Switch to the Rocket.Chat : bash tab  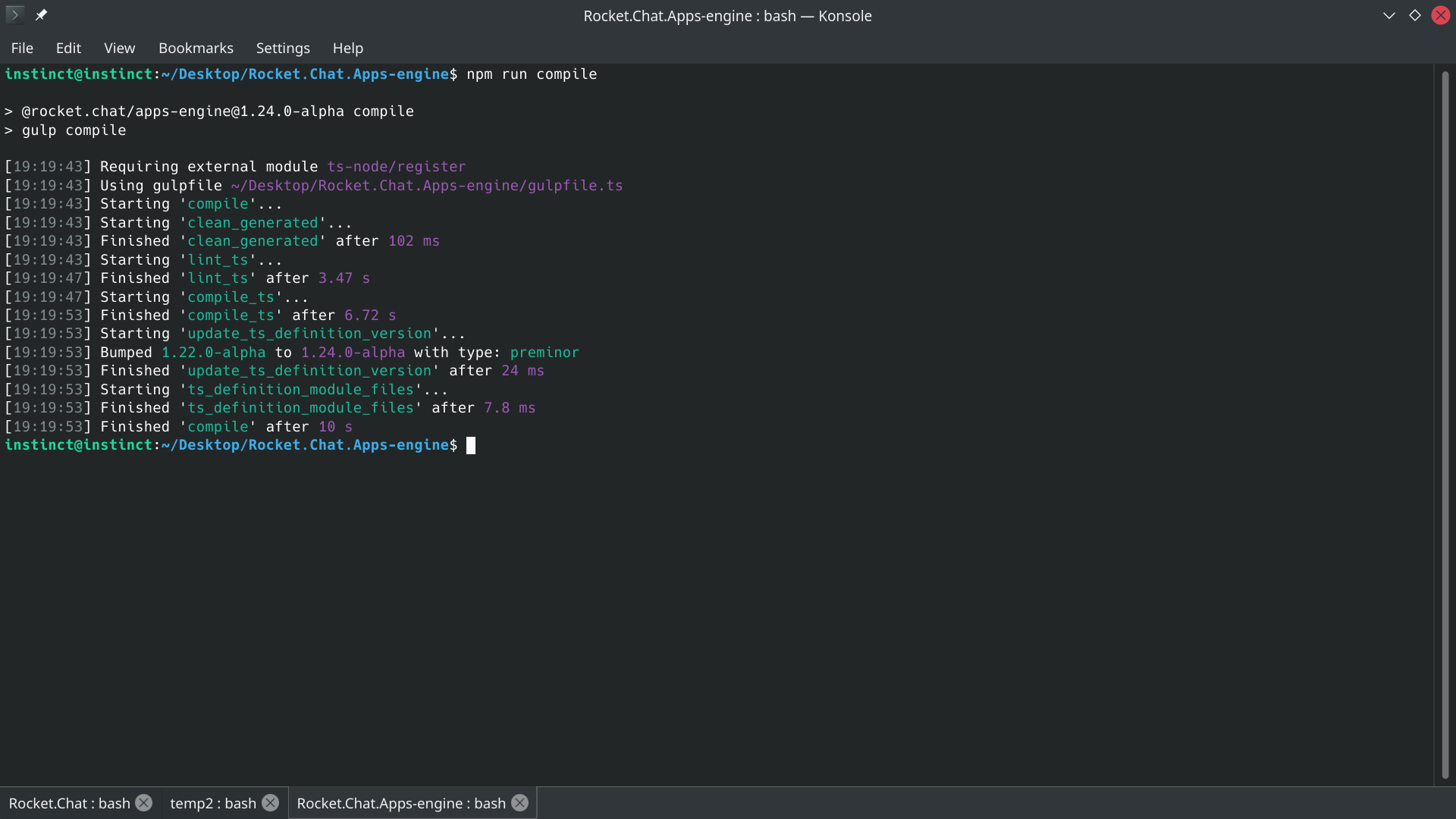click(x=69, y=802)
